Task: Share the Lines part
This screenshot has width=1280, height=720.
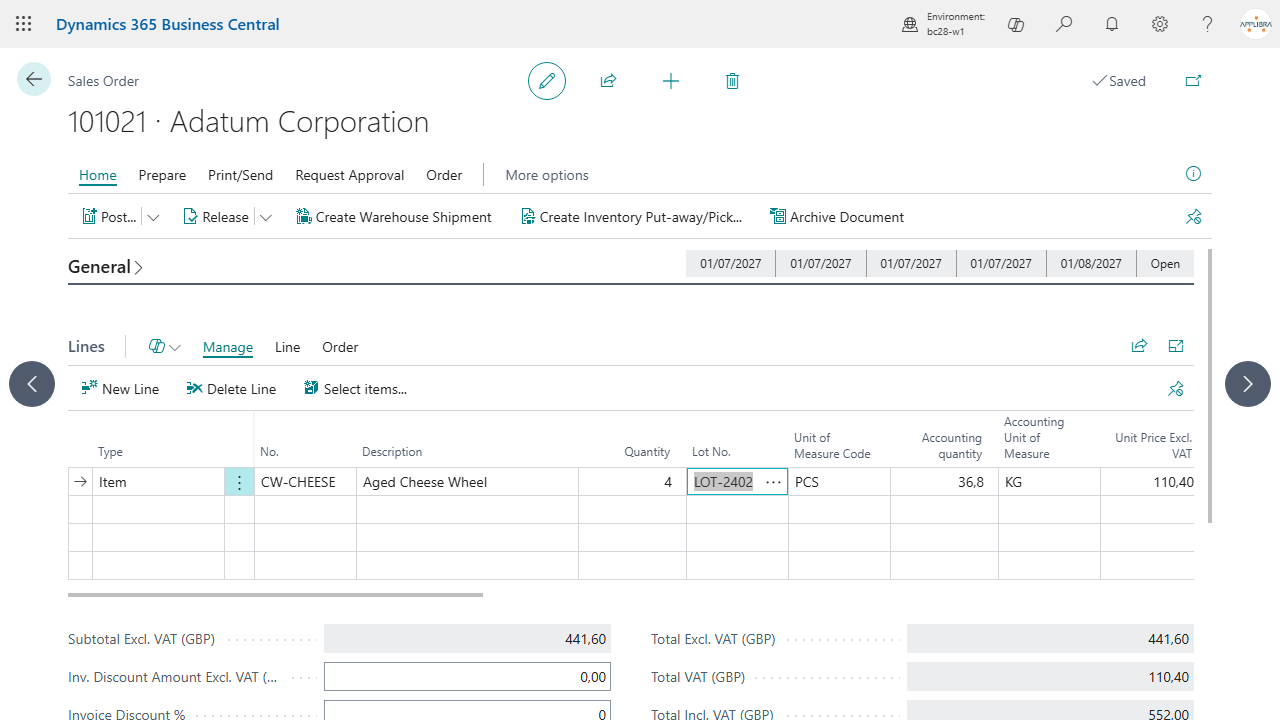Action: 1139,346
